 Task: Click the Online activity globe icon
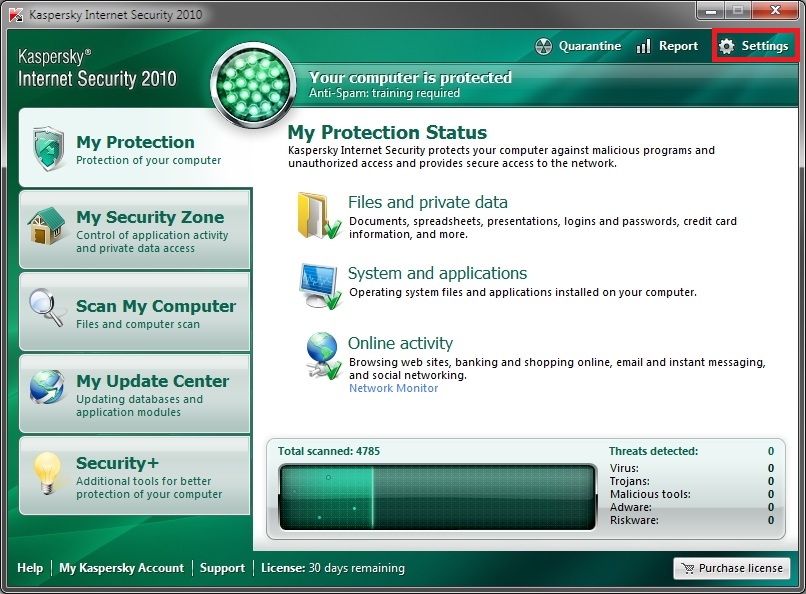click(323, 356)
